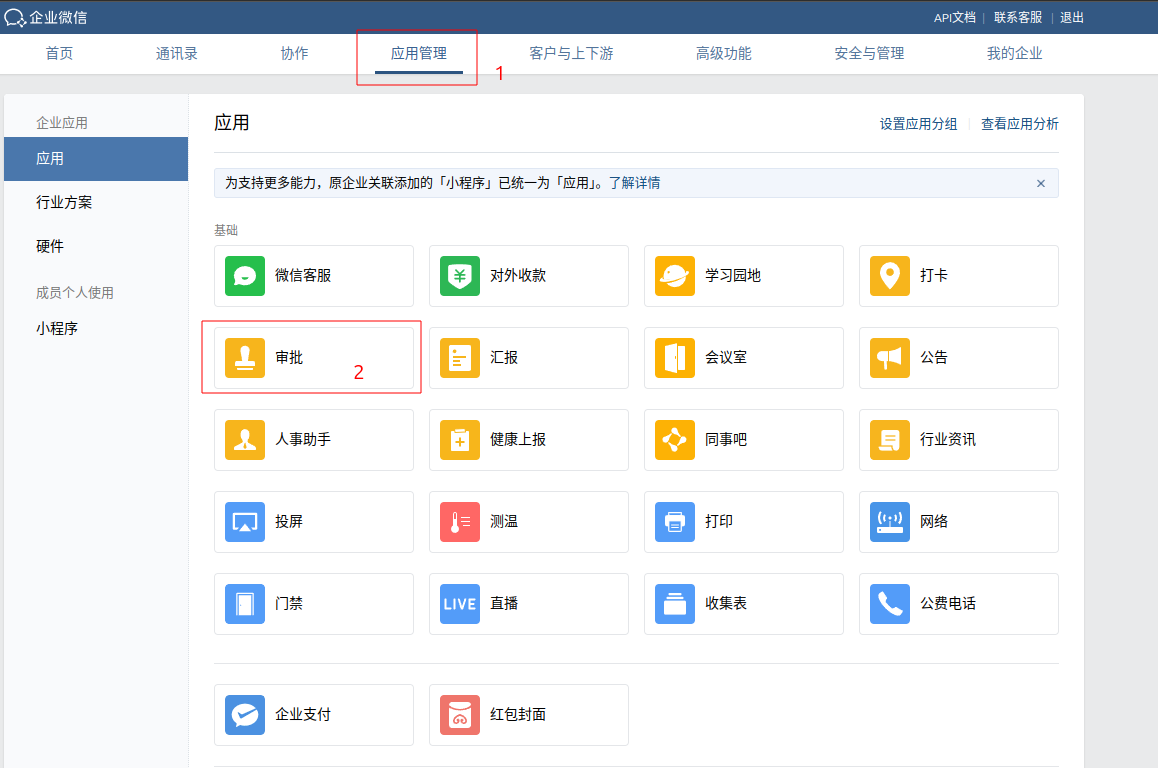Open the 学习园地 planet icon

click(x=675, y=276)
